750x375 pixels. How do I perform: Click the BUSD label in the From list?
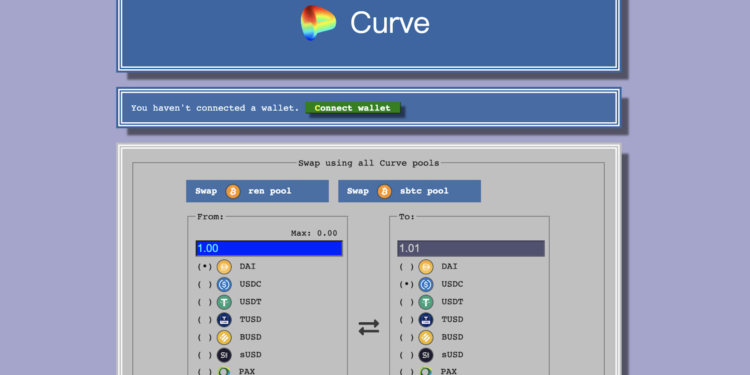click(x=250, y=337)
